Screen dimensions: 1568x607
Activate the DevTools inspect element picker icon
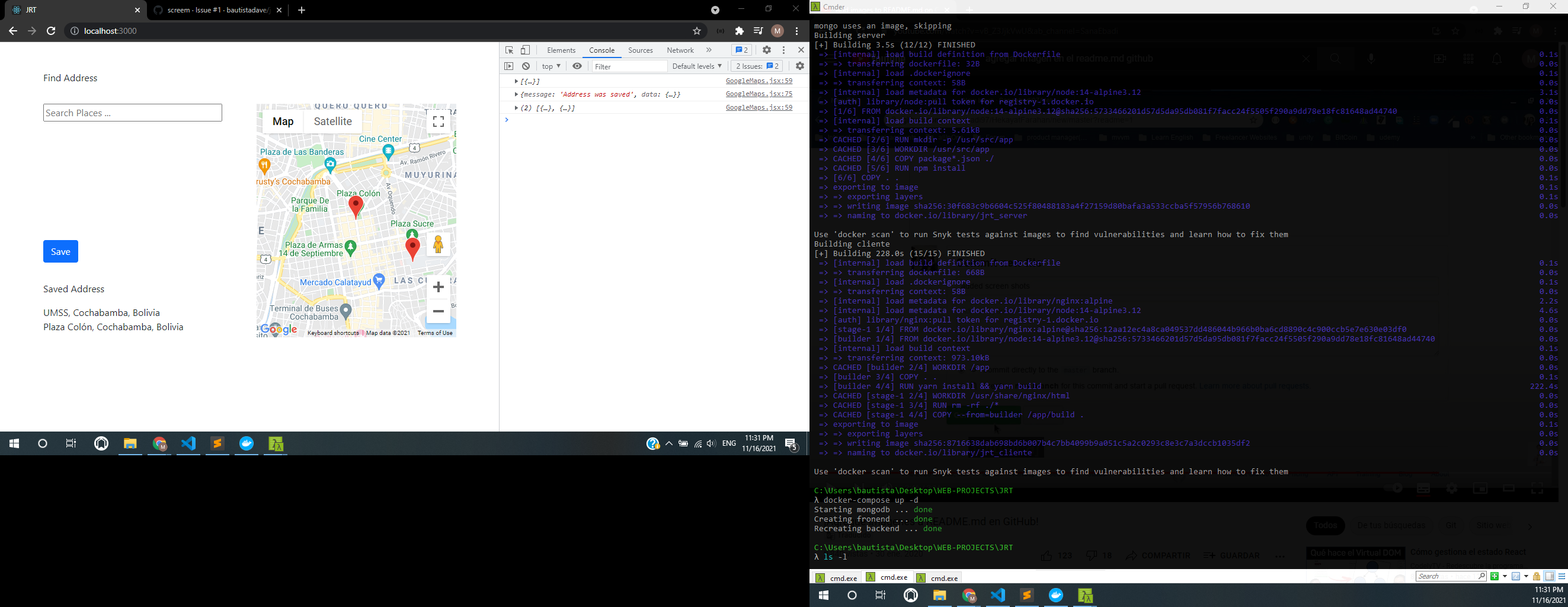[x=510, y=50]
